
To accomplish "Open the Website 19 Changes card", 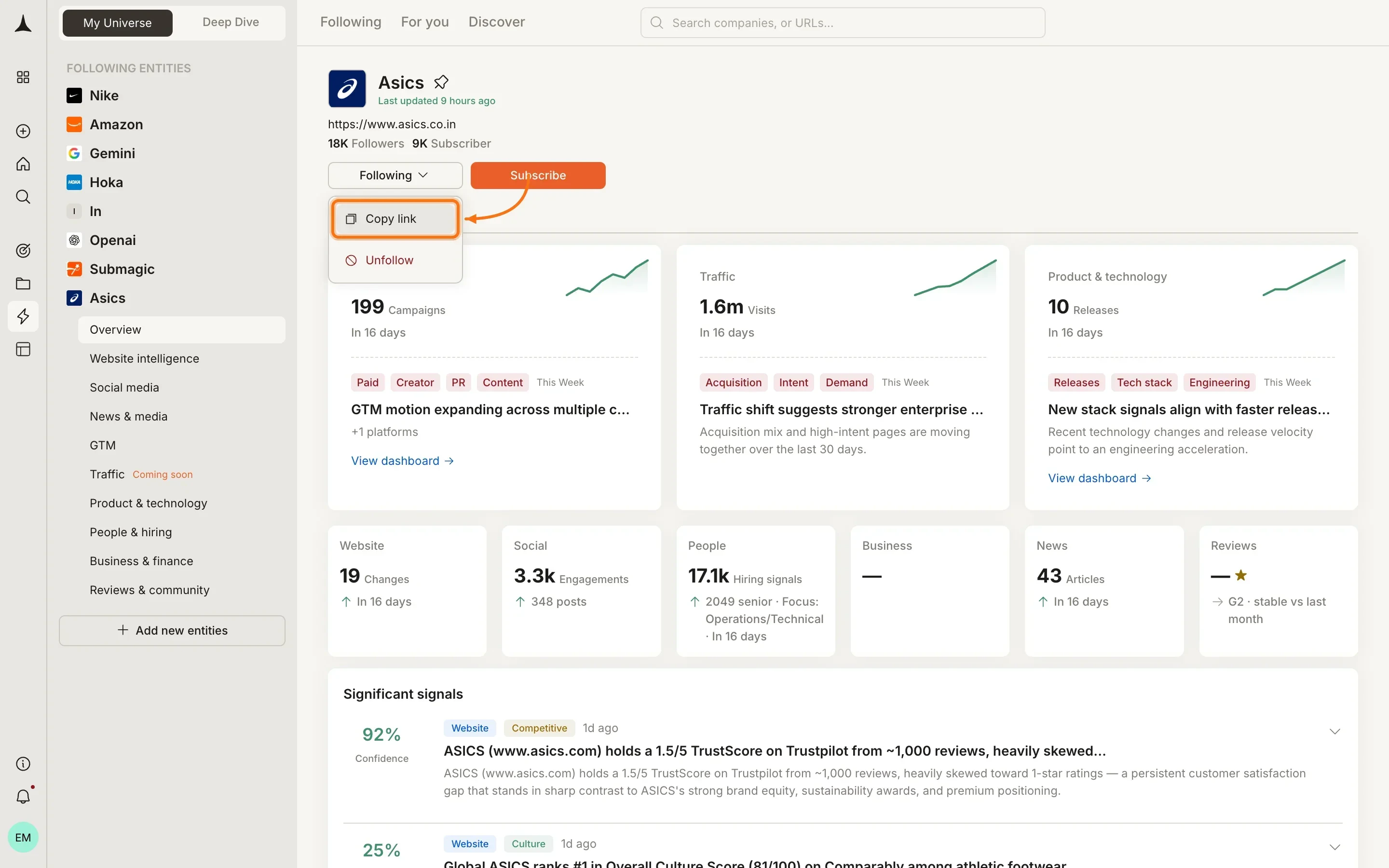I will (407, 591).
